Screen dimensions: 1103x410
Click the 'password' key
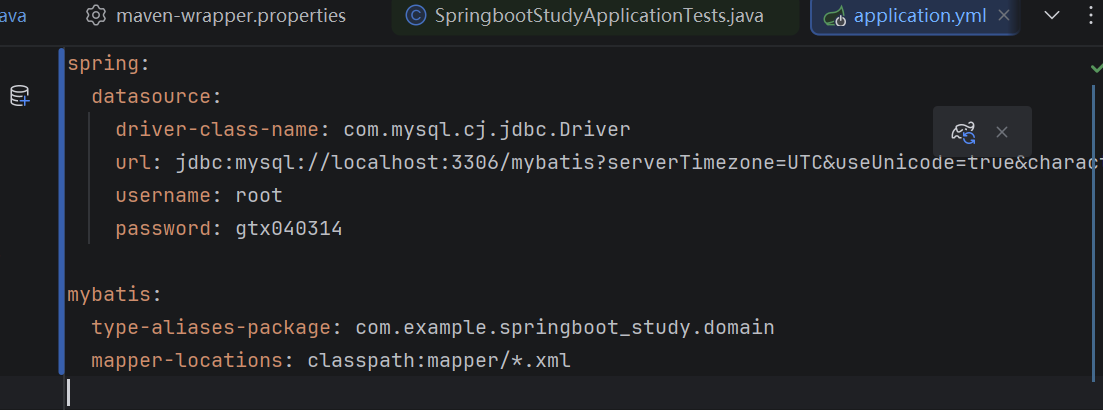click(x=163, y=229)
